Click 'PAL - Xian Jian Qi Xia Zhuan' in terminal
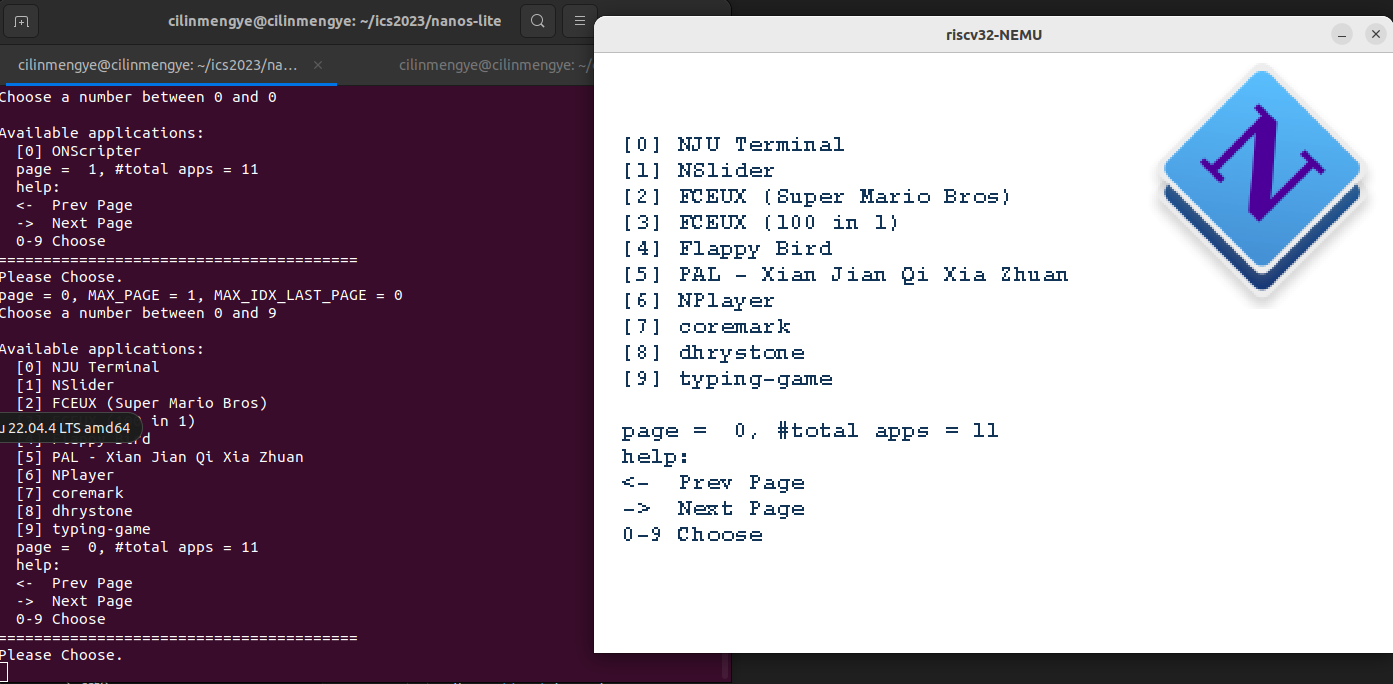This screenshot has height=684, width=1393. tap(178, 457)
